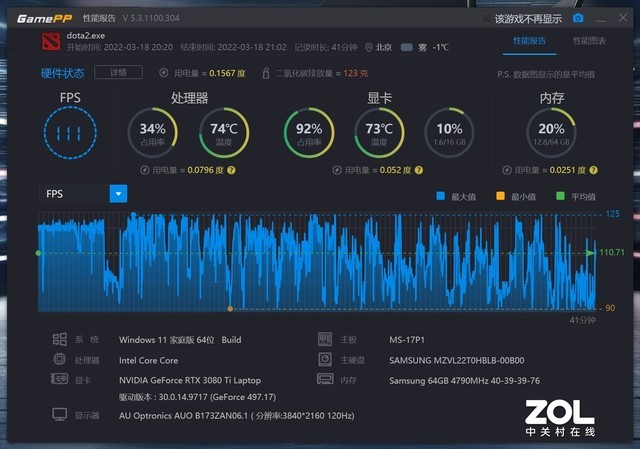Click the GamePP logo
The image size is (640, 449).
pos(44,19)
